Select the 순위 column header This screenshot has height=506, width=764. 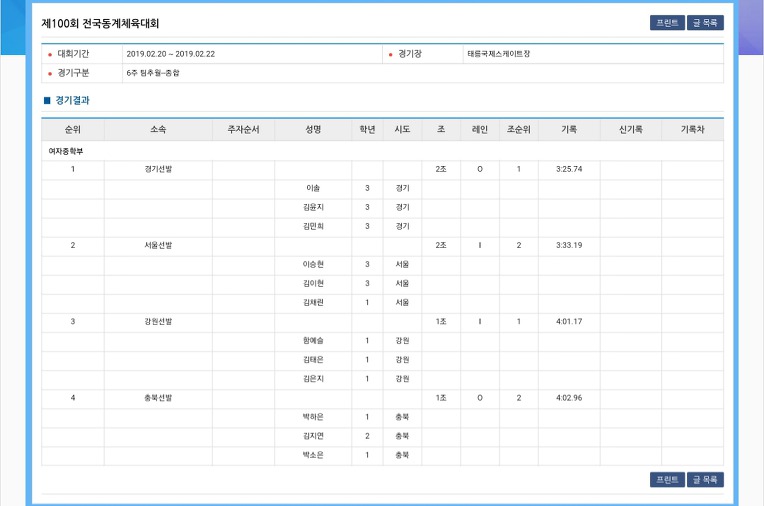click(x=73, y=130)
